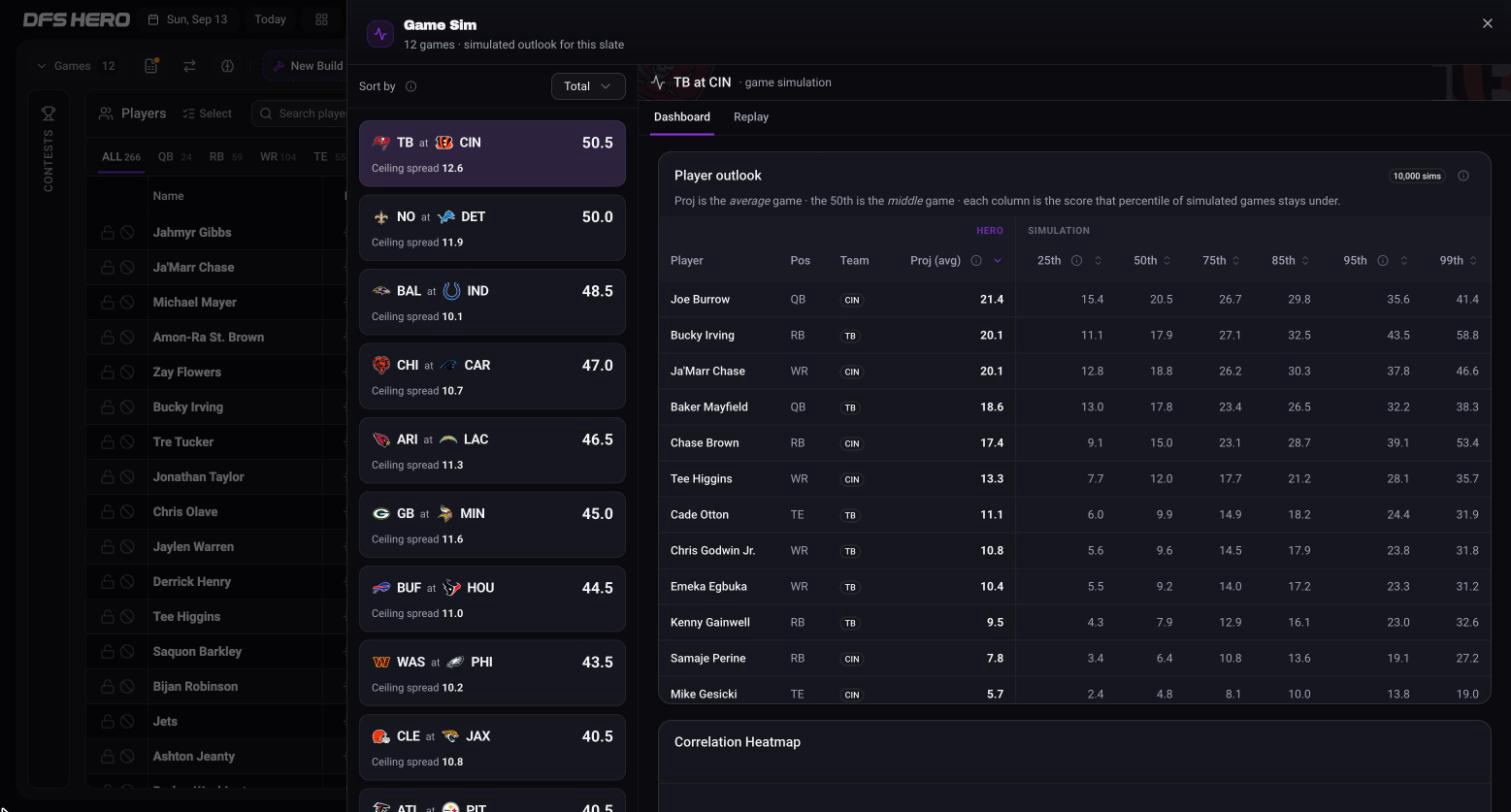The height and width of the screenshot is (812, 1511).
Task: Open the Total sort dropdown
Action: 588,87
